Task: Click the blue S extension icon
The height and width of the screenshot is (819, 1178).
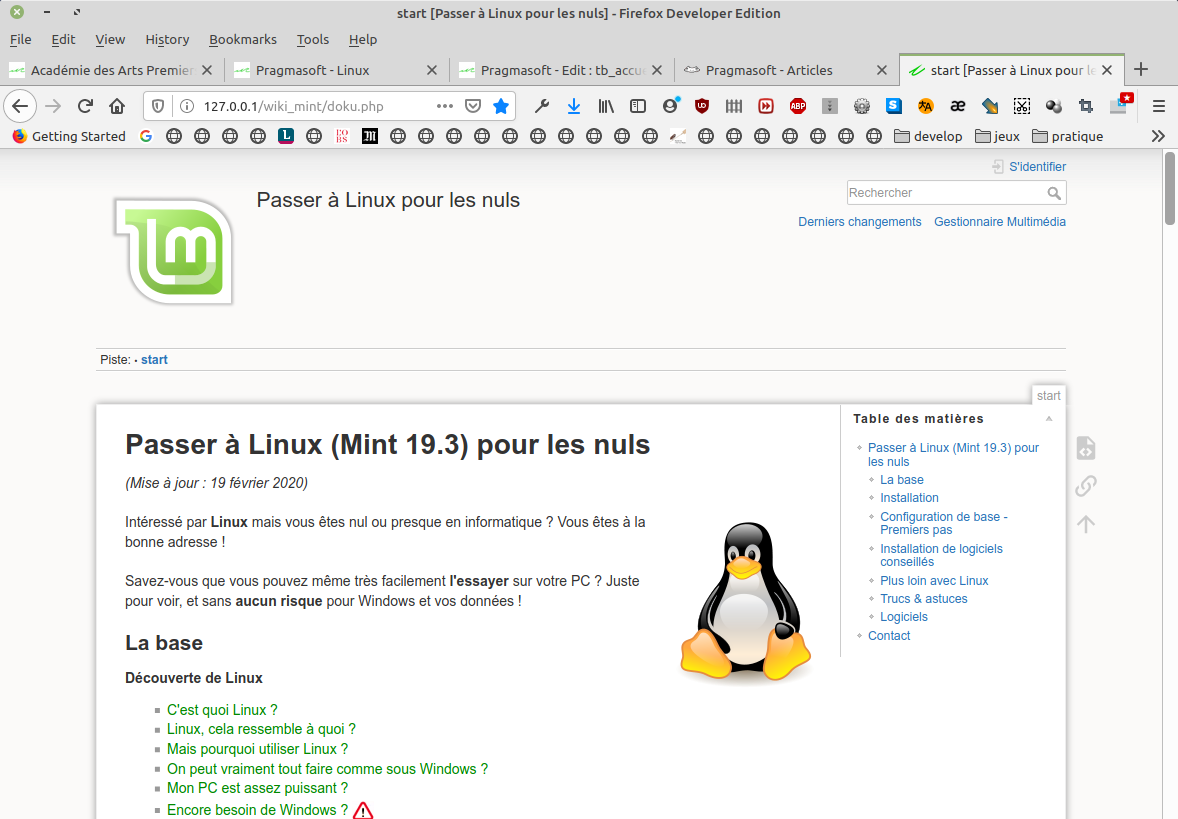Action: click(893, 106)
